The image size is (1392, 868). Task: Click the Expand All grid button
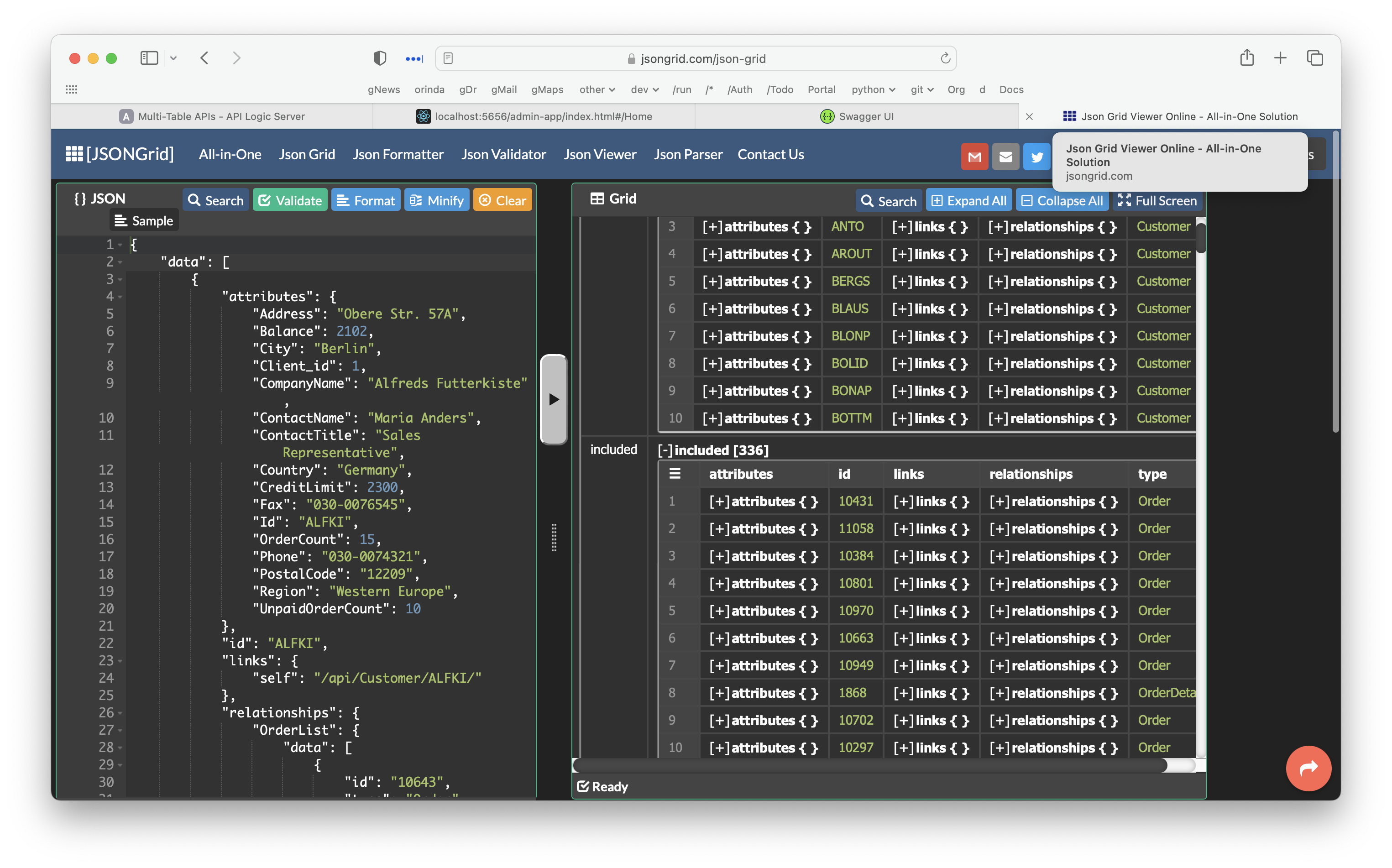968,200
